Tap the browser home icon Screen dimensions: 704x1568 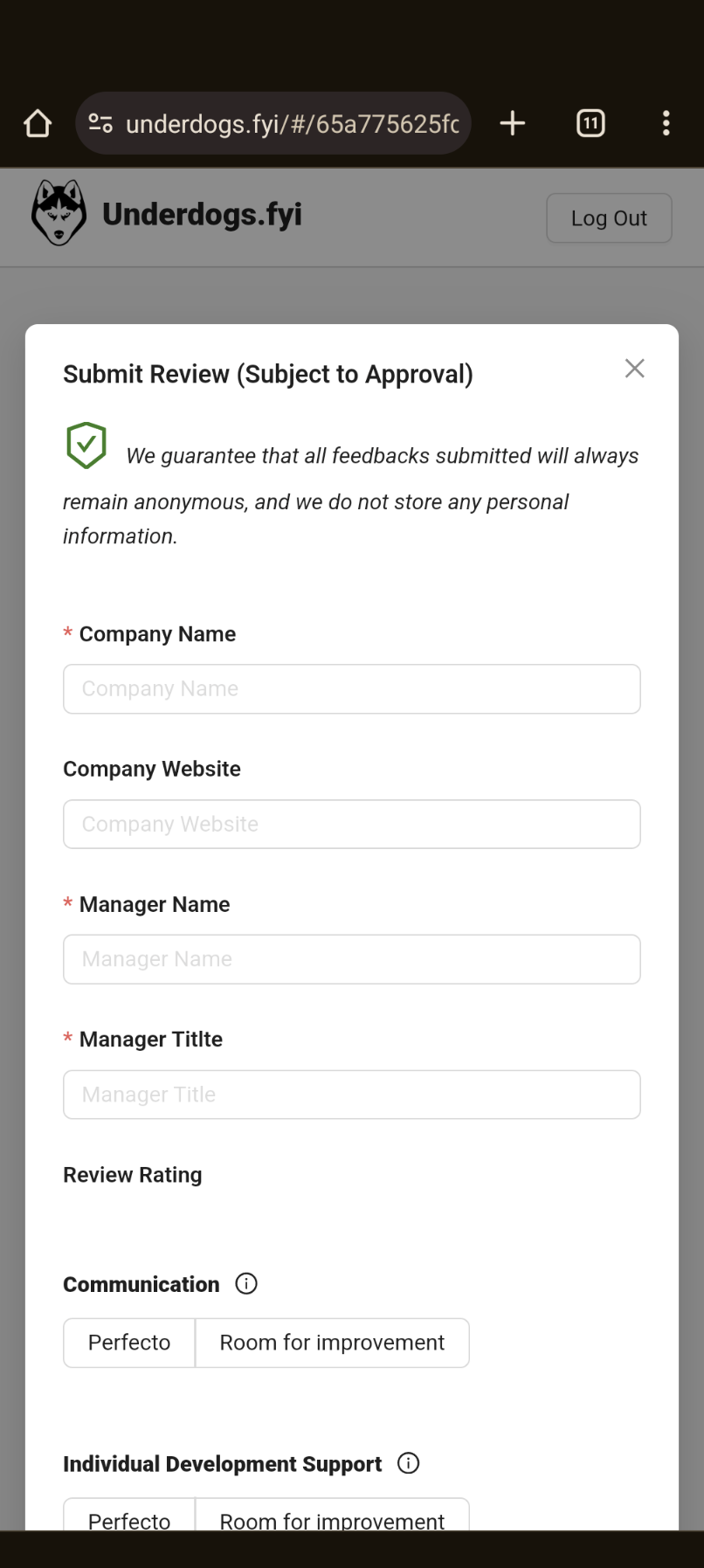(38, 123)
